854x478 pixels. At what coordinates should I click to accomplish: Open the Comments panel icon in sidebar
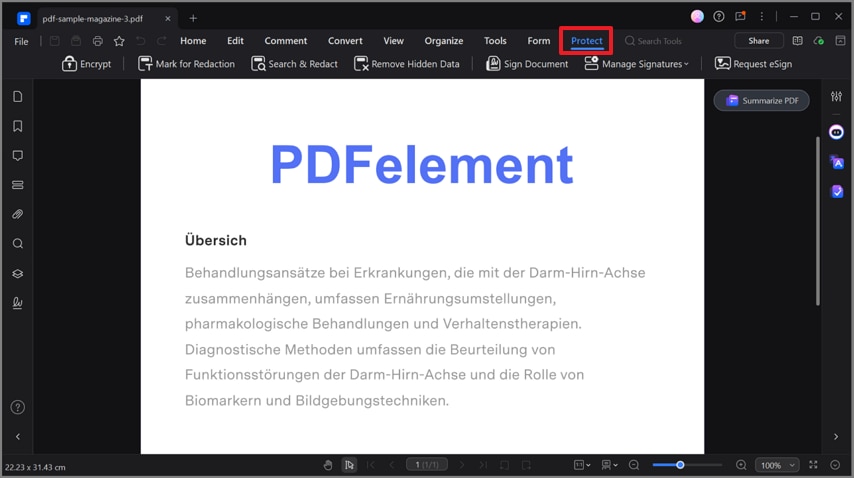coord(17,156)
